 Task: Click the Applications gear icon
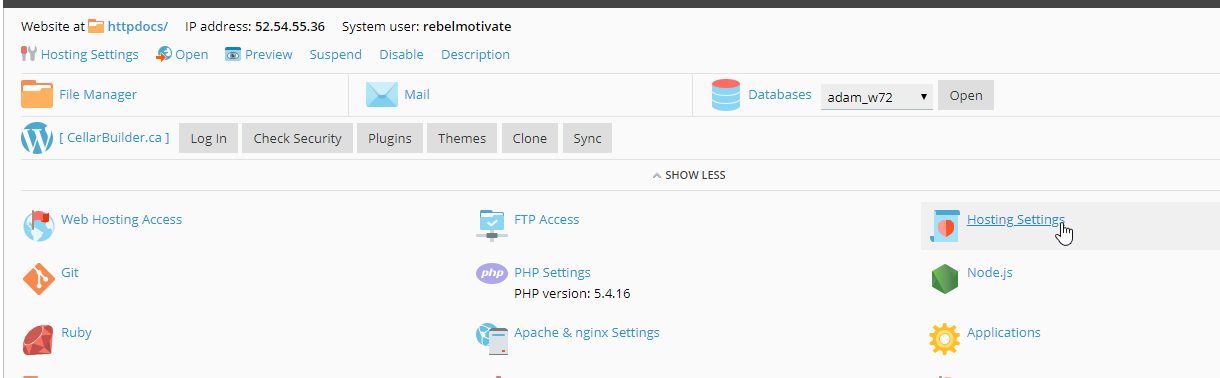[944, 339]
